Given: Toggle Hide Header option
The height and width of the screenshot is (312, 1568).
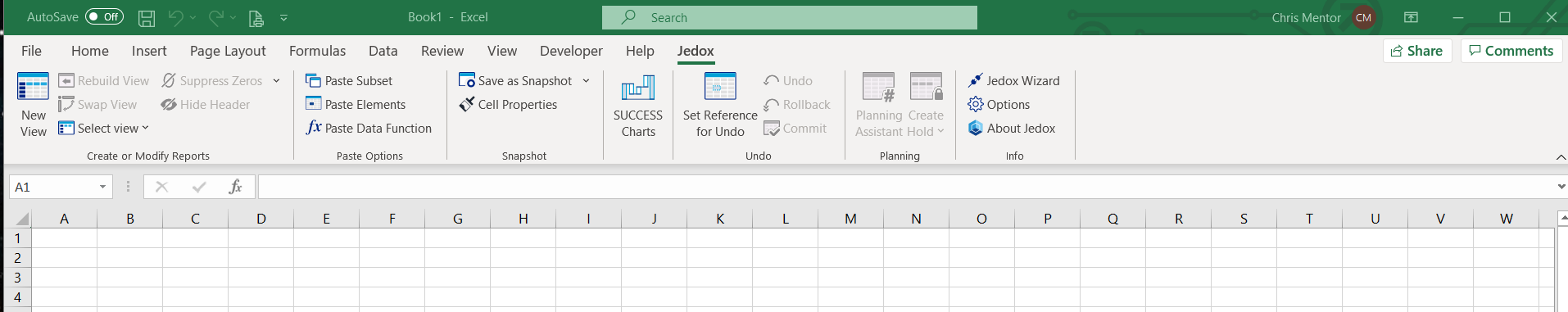Looking at the screenshot, I should pos(206,104).
